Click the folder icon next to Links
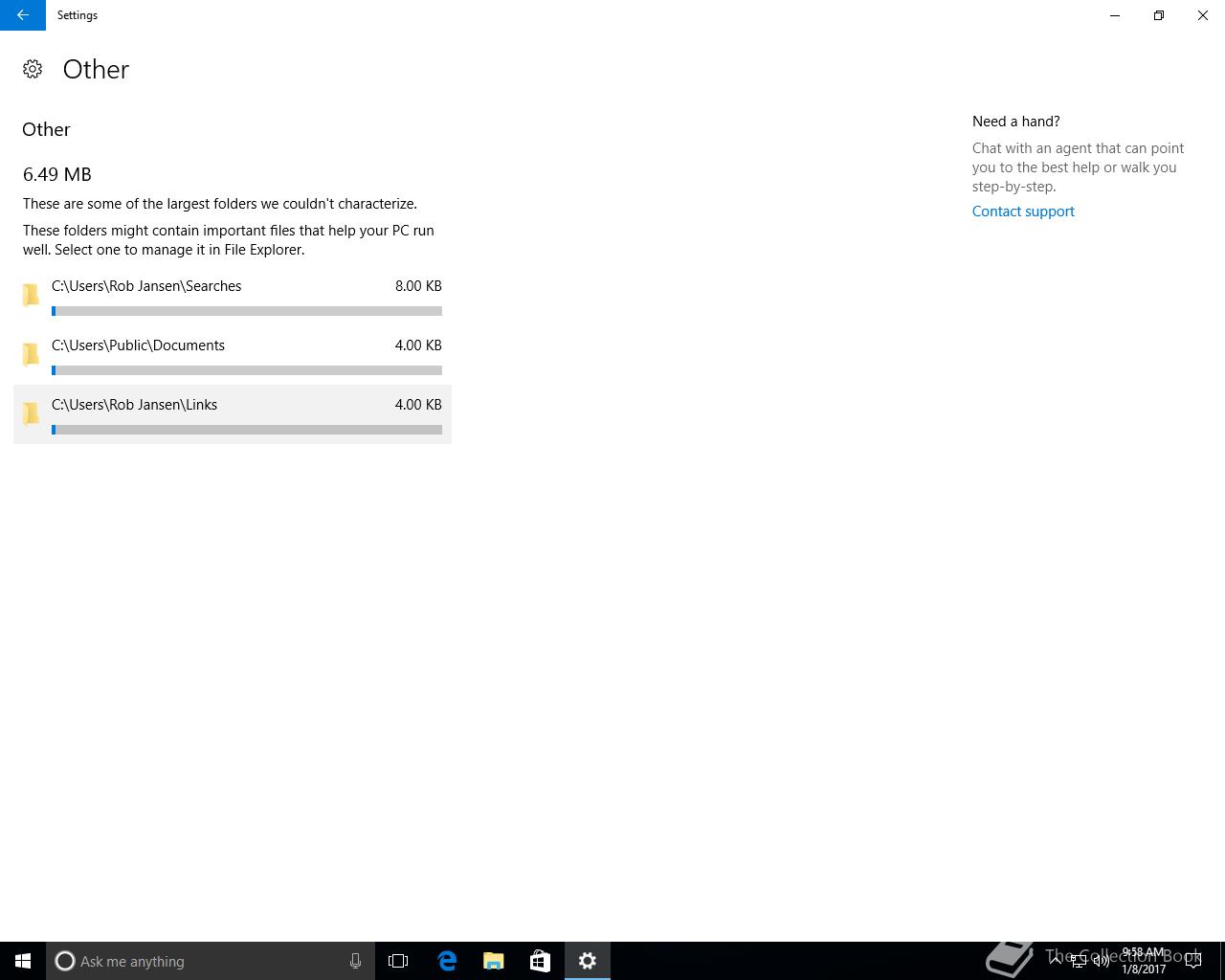The height and width of the screenshot is (980, 1225). 31,413
